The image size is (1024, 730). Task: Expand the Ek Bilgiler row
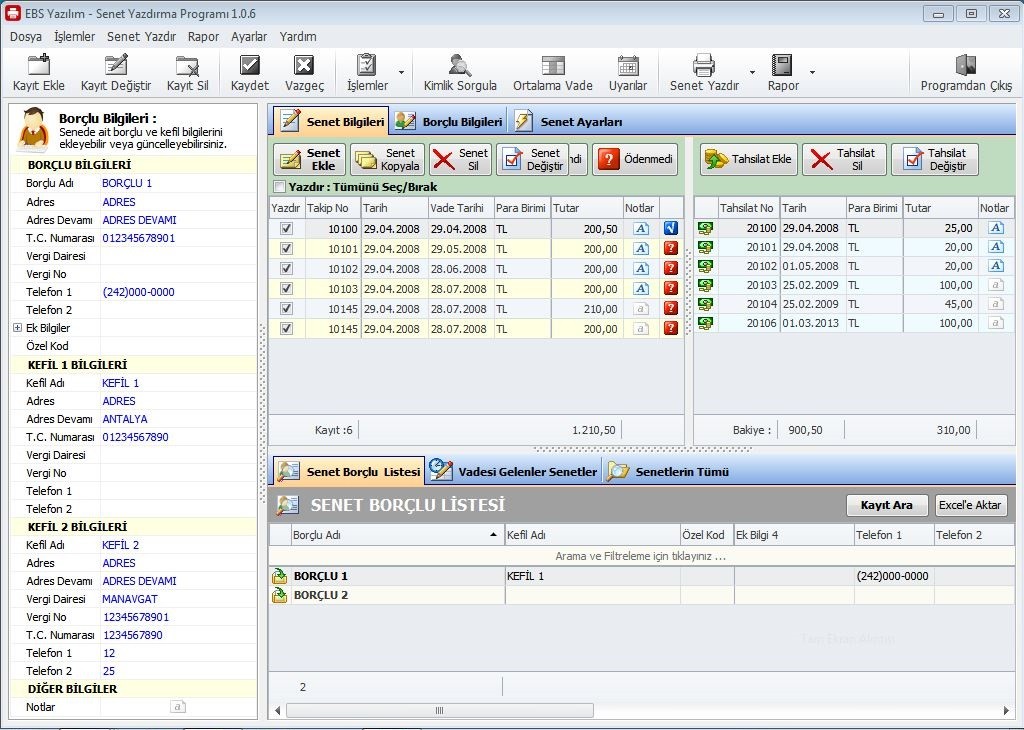(x=17, y=328)
